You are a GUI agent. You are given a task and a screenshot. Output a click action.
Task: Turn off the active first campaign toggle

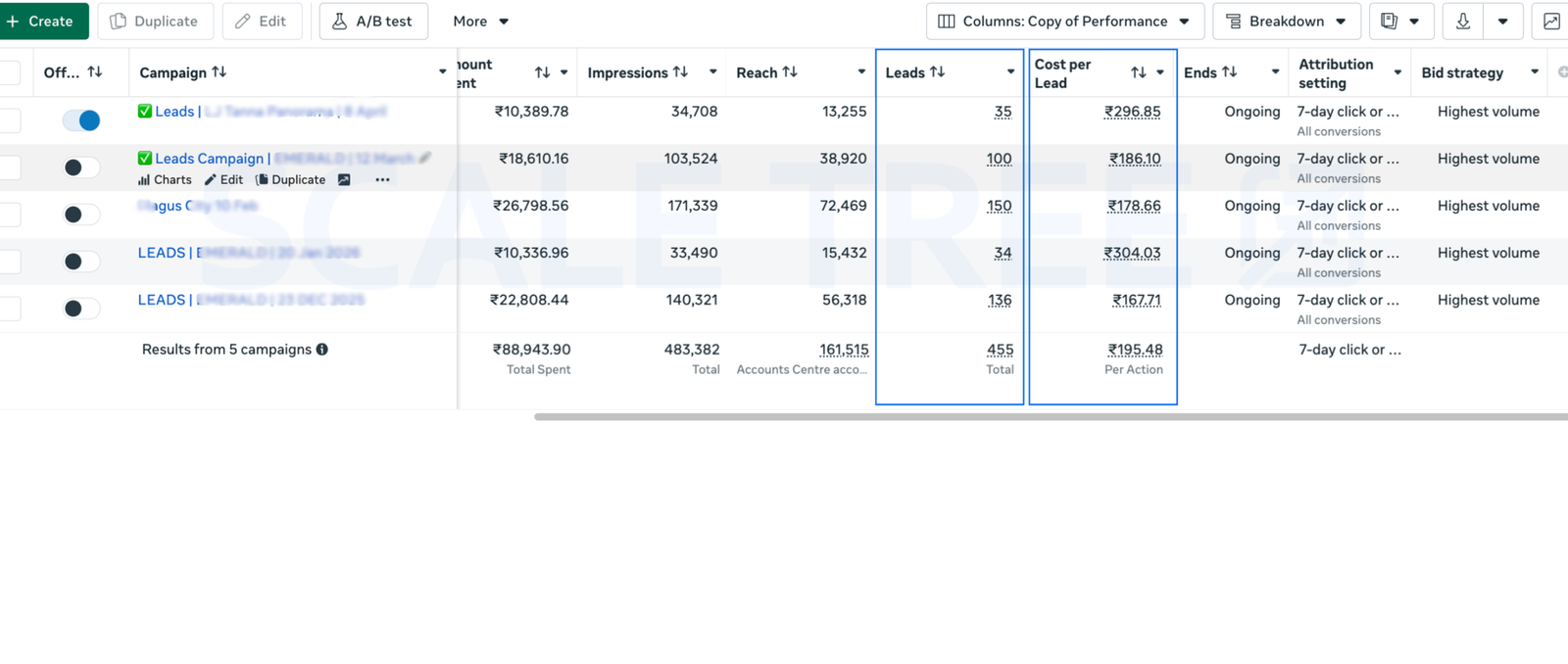point(81,120)
